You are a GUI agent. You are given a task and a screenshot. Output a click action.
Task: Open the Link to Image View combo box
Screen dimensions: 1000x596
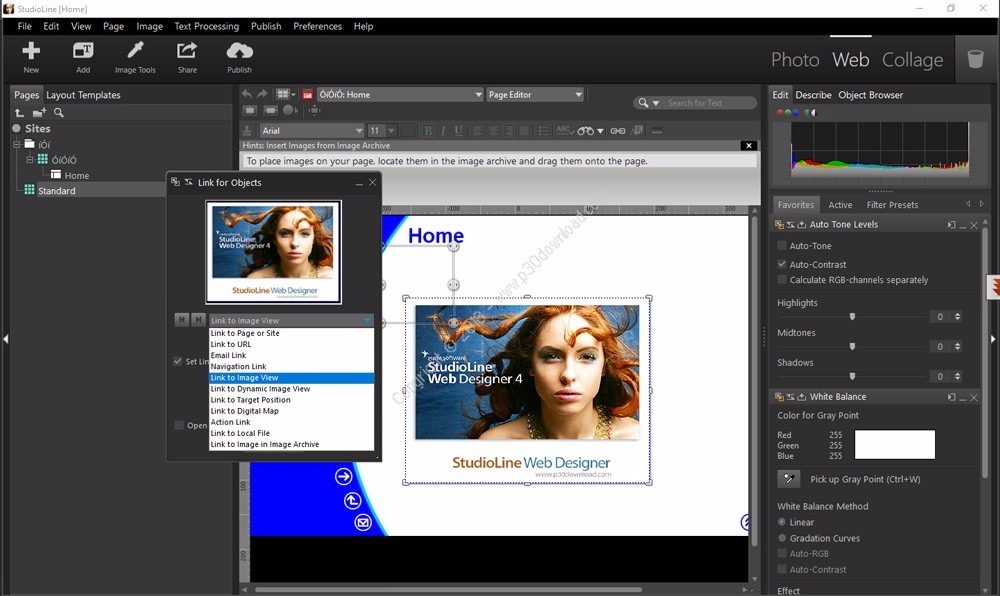[291, 321]
